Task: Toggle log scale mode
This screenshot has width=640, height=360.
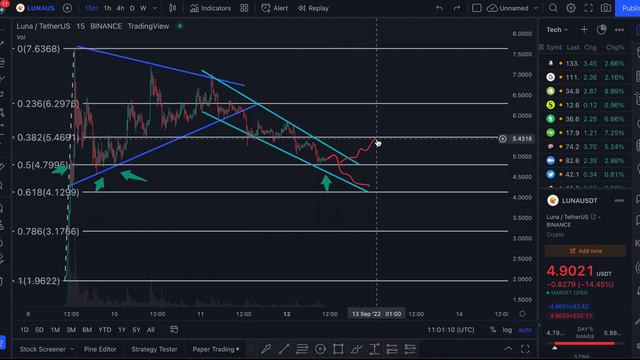Action: tap(507, 330)
